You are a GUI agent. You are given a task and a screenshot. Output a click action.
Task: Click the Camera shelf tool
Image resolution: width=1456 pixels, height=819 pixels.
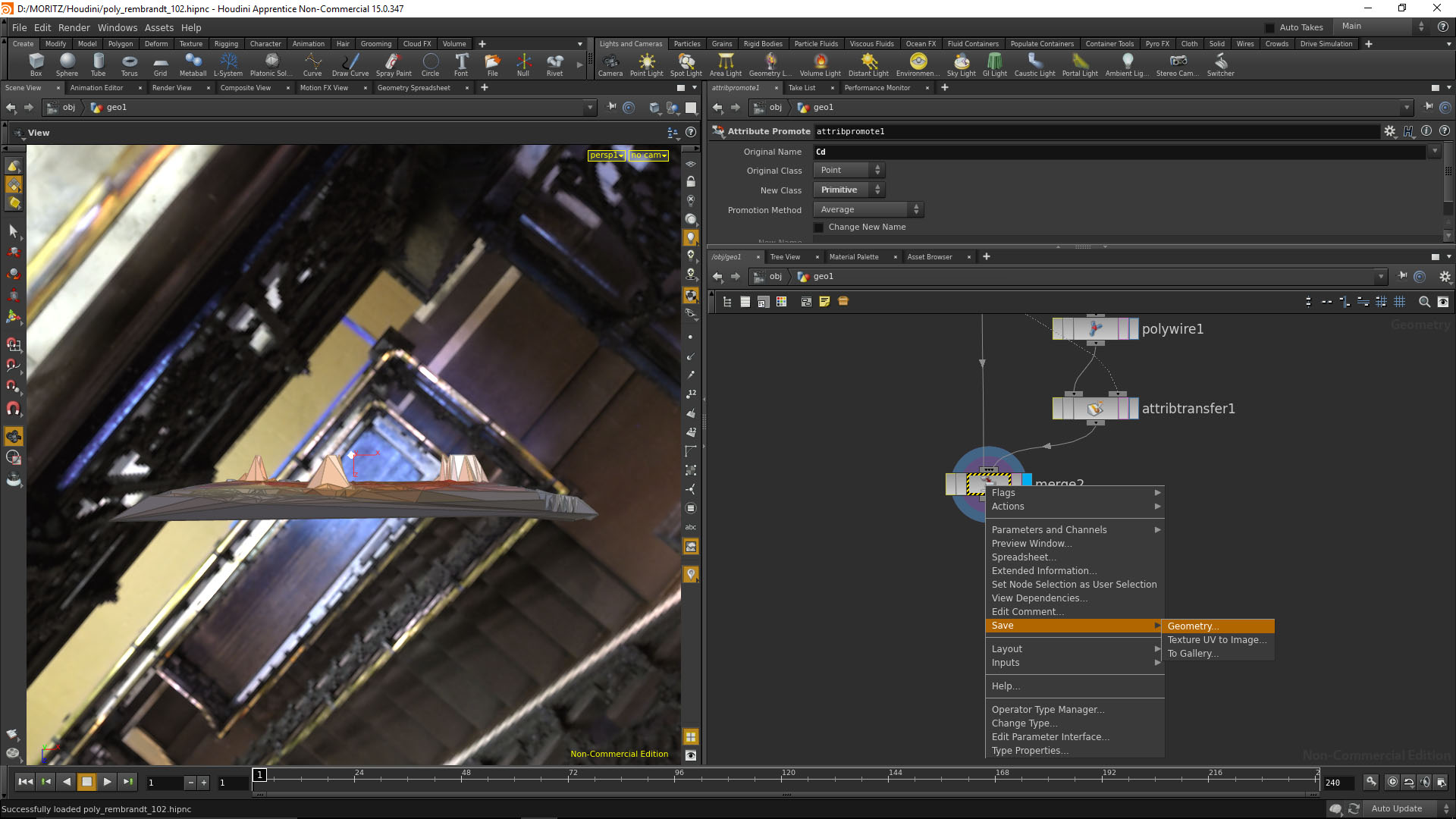[610, 64]
